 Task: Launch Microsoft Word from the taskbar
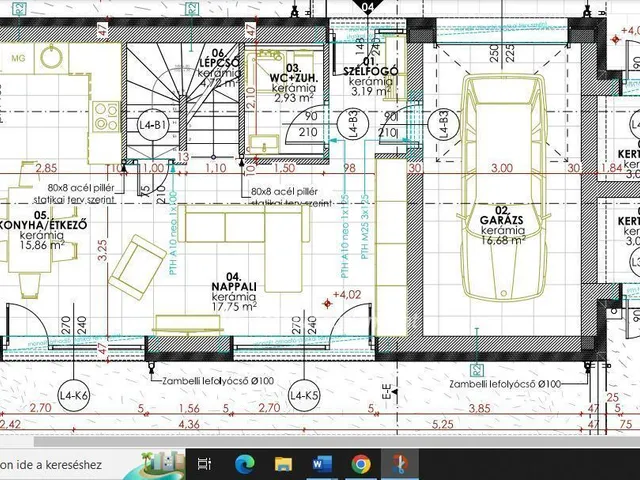coord(321,463)
